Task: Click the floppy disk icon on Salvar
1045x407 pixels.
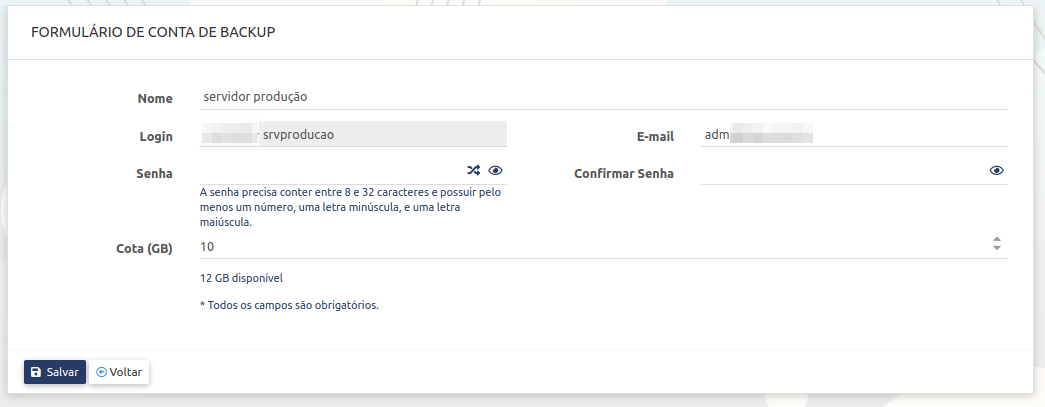Action: click(x=36, y=372)
